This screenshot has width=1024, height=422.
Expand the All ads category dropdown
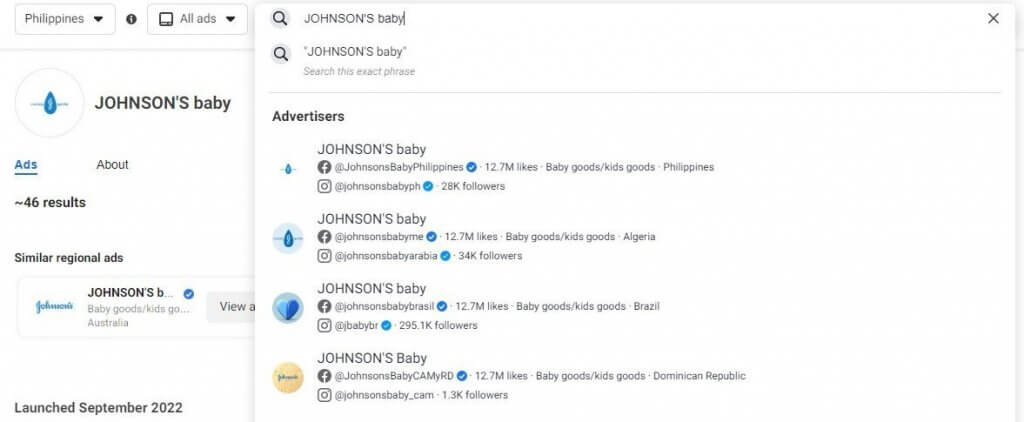[198, 19]
